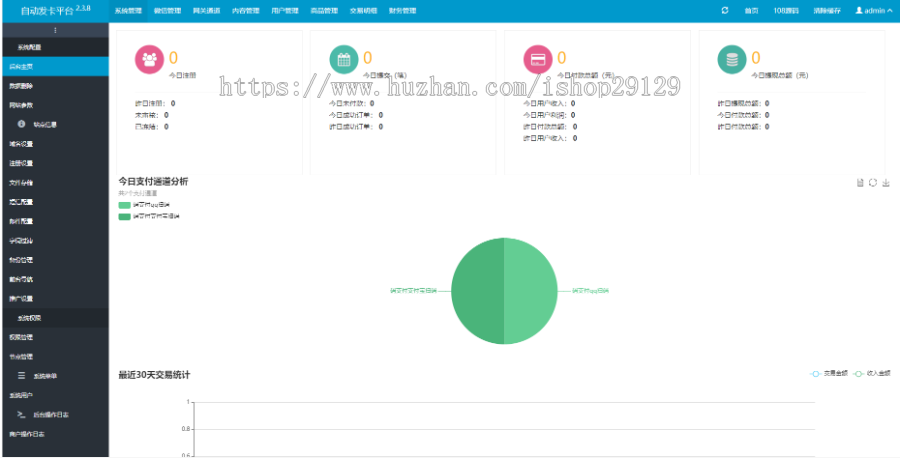Open the 内容管理 top menu
The height and width of the screenshot is (458, 900).
point(246,10)
